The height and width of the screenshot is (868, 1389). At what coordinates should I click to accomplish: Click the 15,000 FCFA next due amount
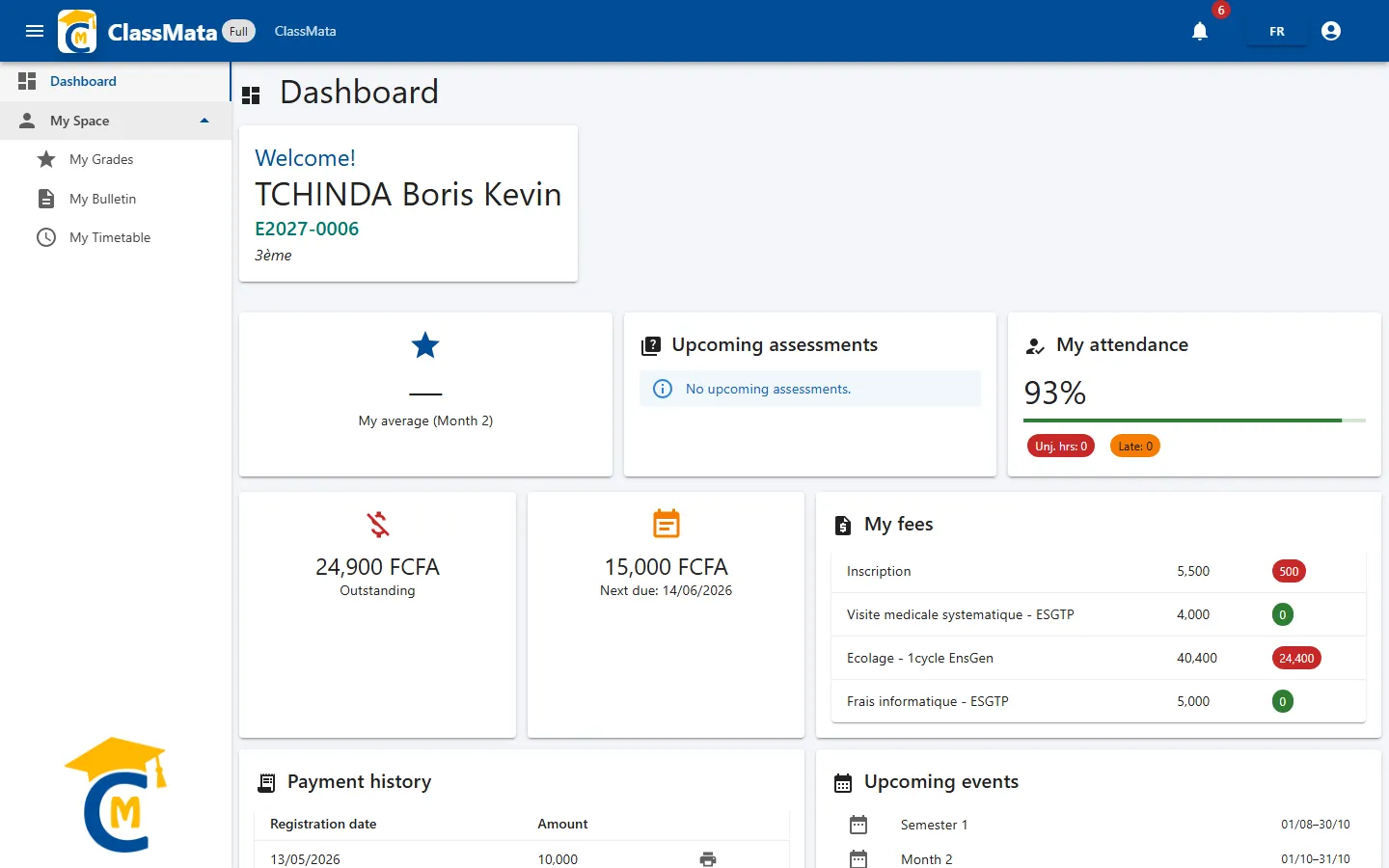point(667,567)
